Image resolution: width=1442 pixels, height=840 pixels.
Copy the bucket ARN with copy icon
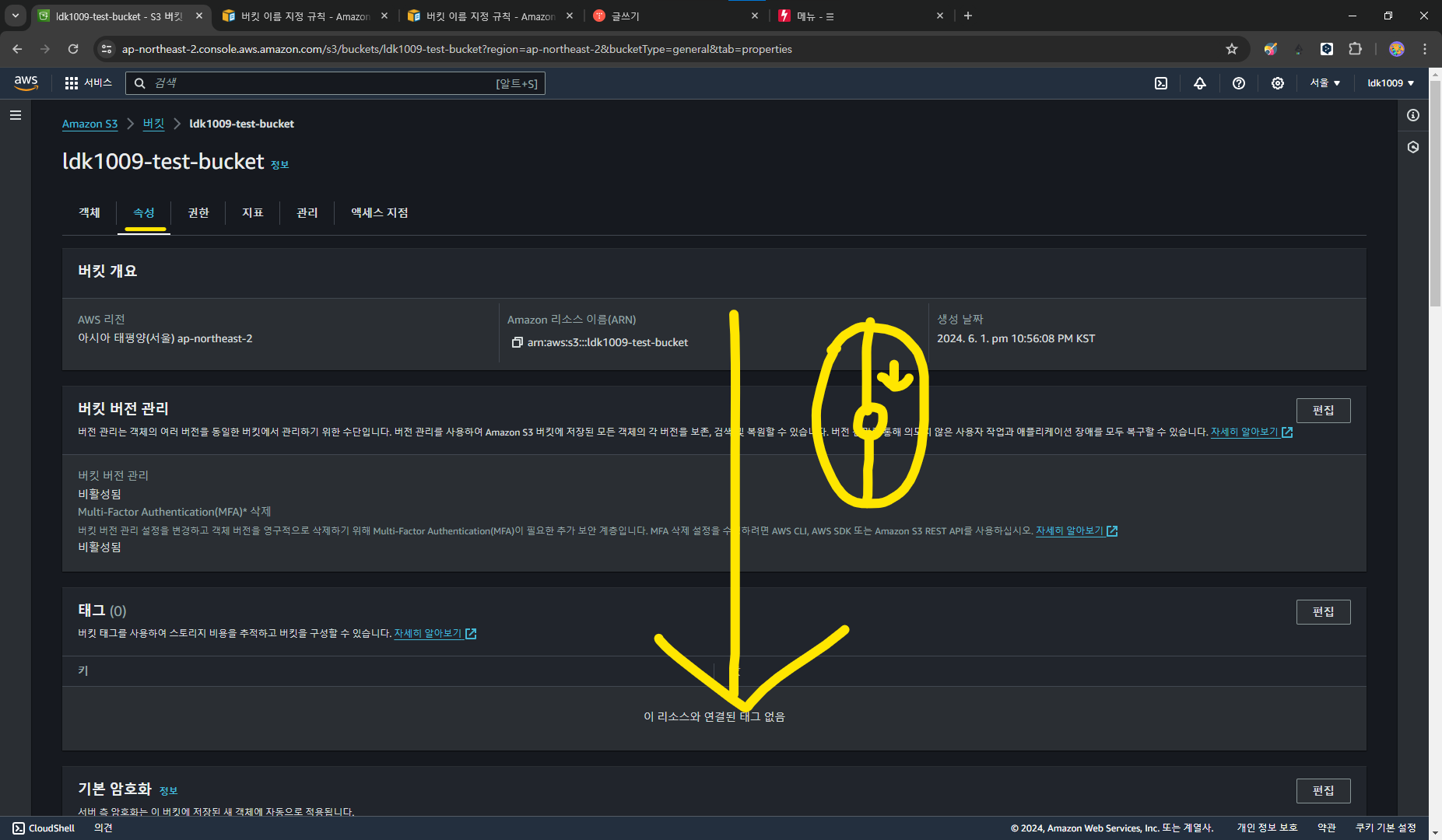pyautogui.click(x=517, y=342)
